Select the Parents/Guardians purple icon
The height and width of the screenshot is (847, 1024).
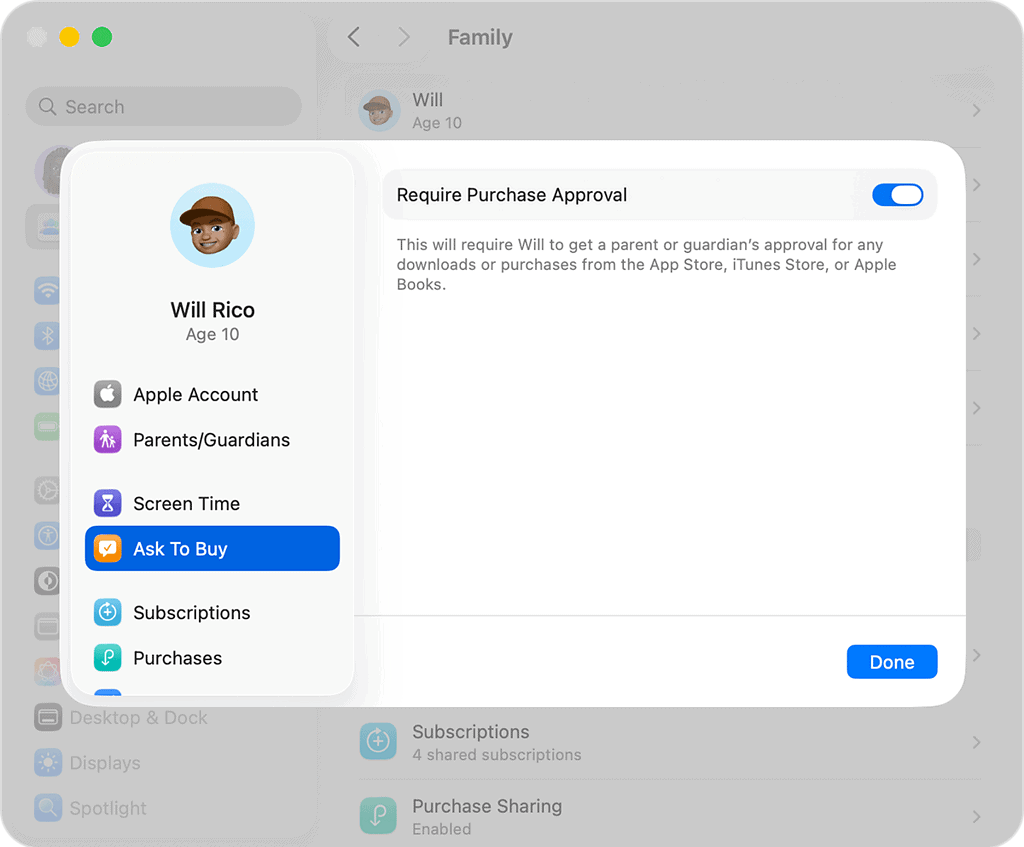click(107, 439)
